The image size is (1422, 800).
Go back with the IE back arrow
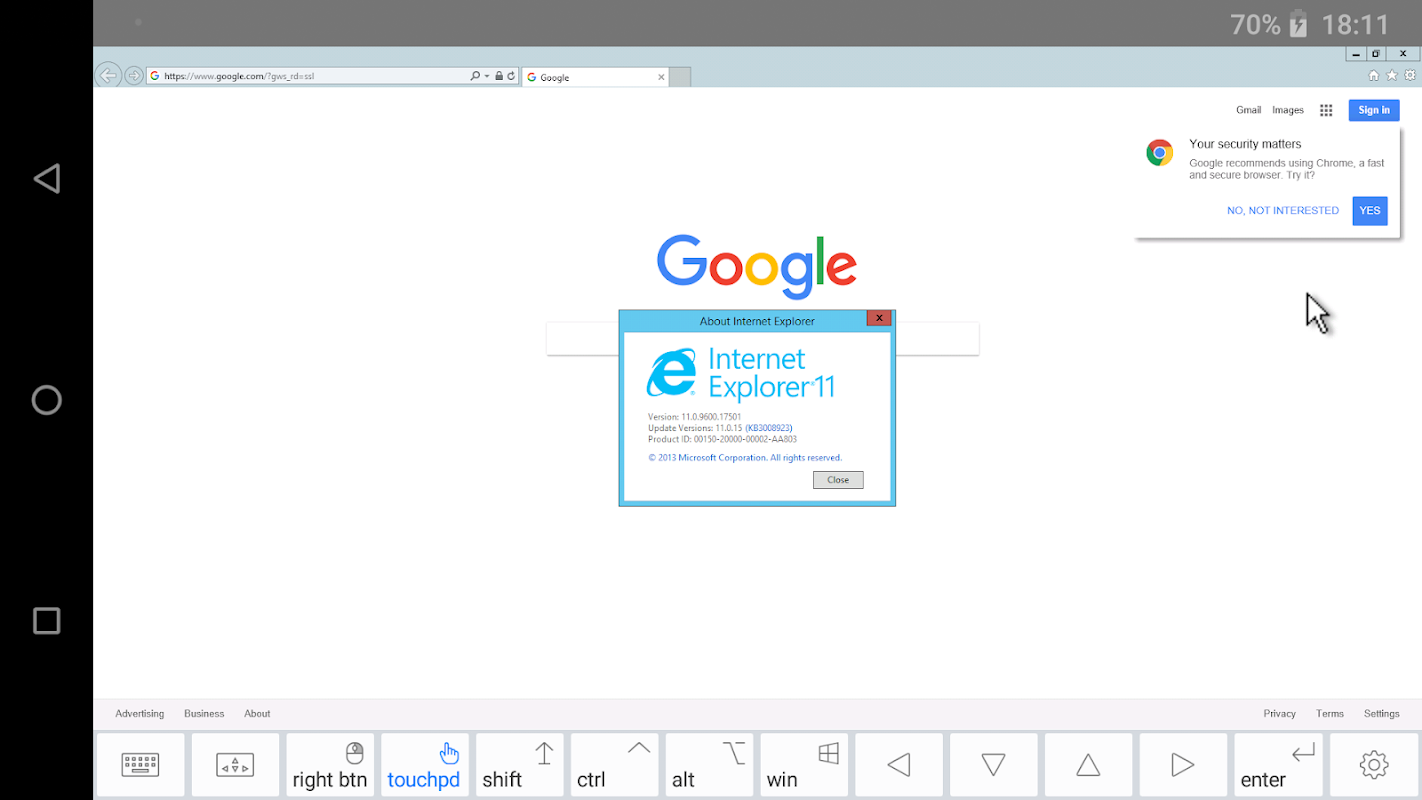(x=108, y=75)
